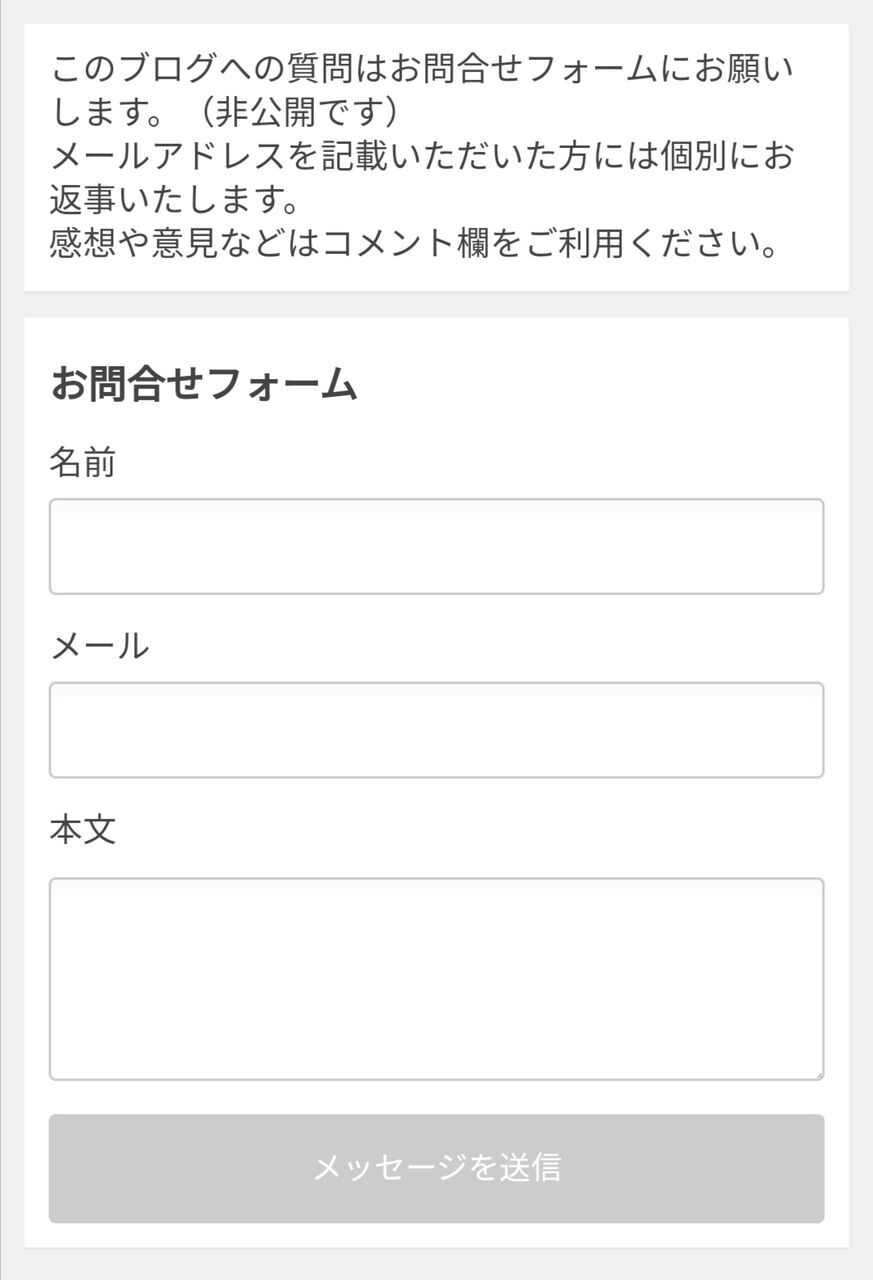Click the 名前 name input field

point(436,546)
